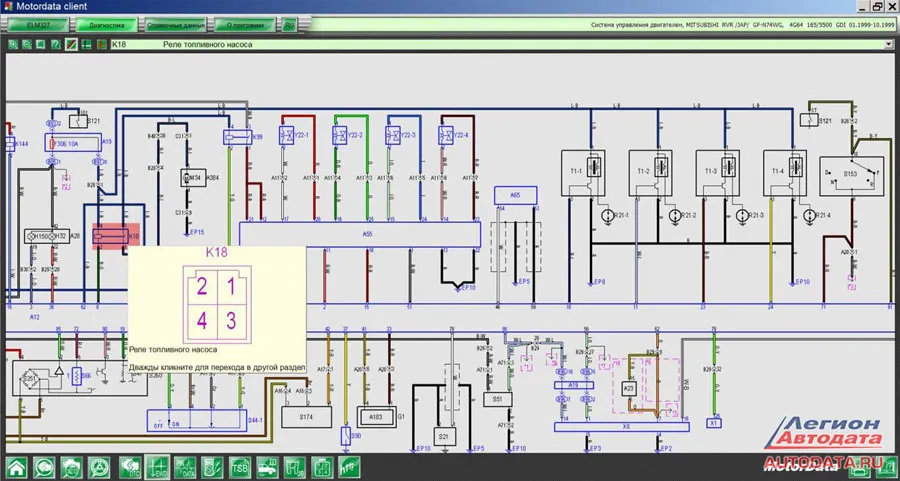Open the PIN DATA section icon
The width and height of the screenshot is (900, 481).
pyautogui.click(x=185, y=468)
